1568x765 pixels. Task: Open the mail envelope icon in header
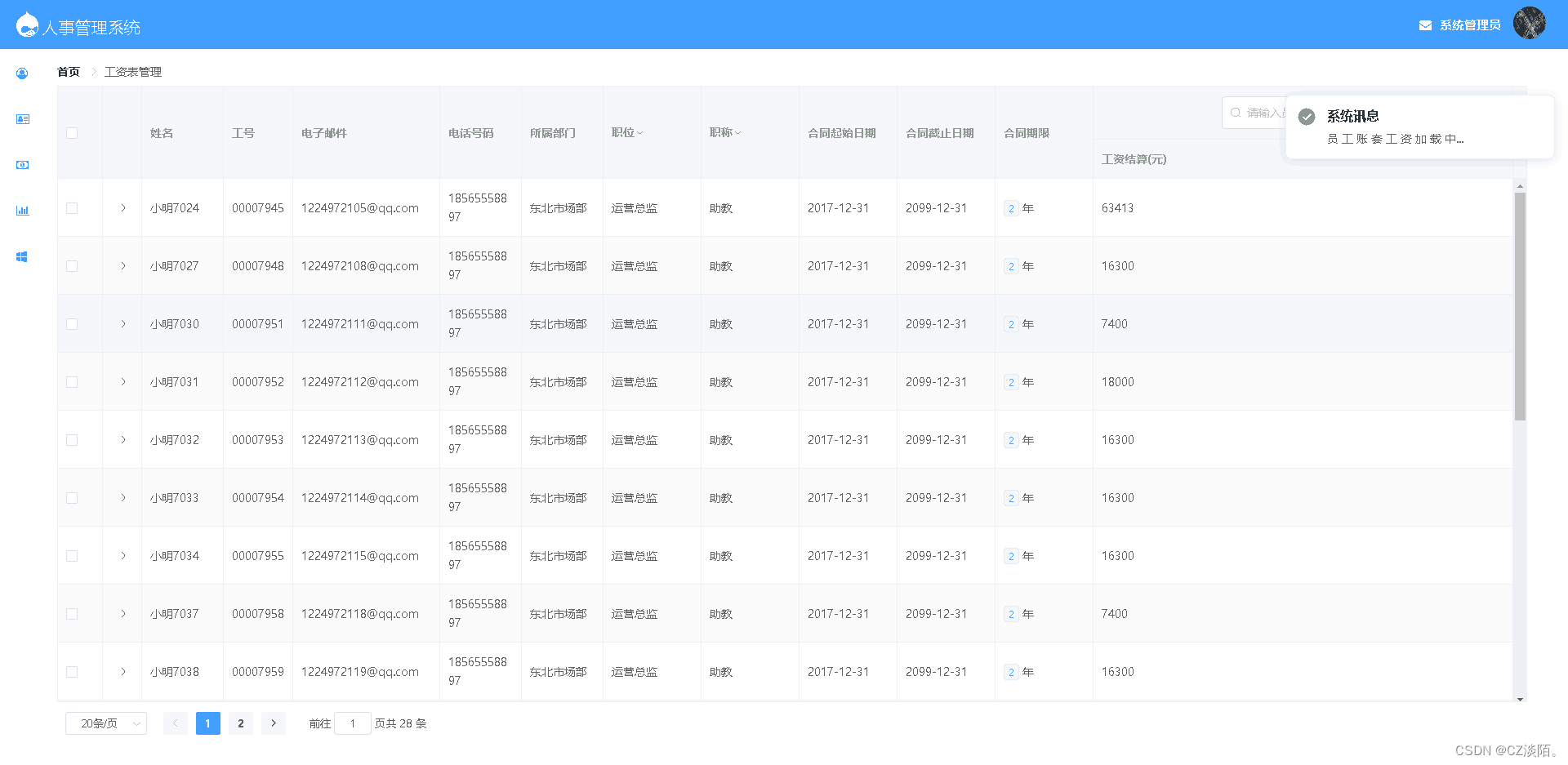click(1425, 25)
